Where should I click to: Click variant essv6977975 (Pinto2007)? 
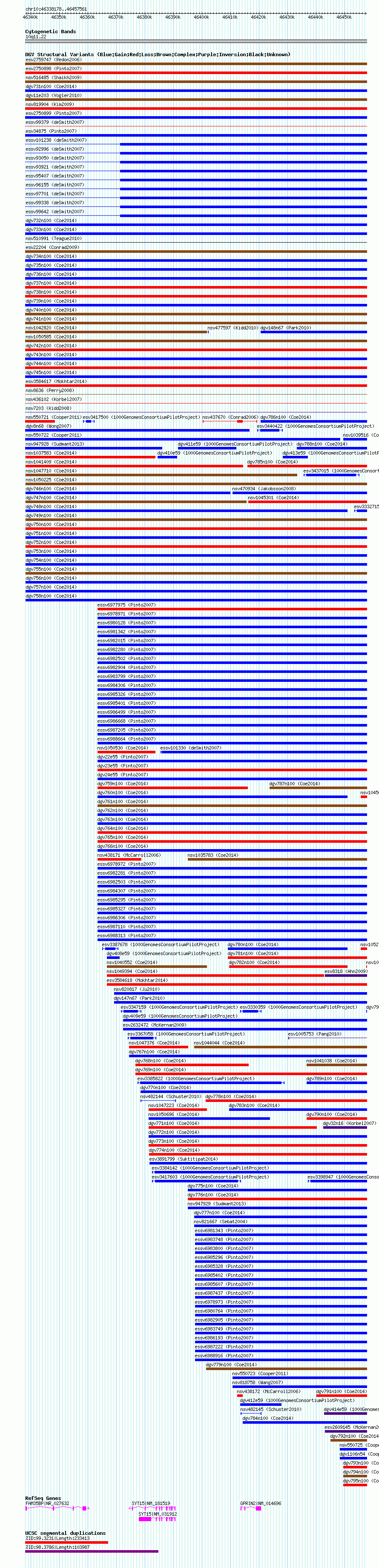(x=232, y=609)
